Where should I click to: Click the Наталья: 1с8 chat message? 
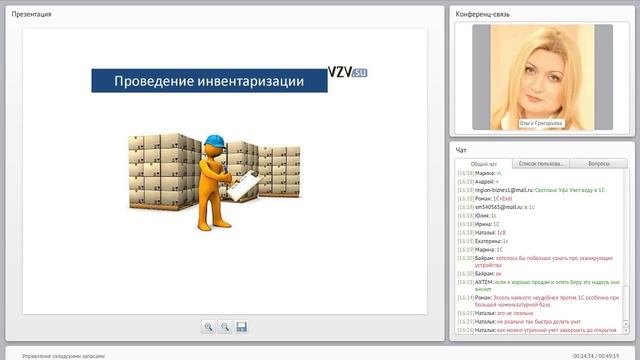pos(481,233)
